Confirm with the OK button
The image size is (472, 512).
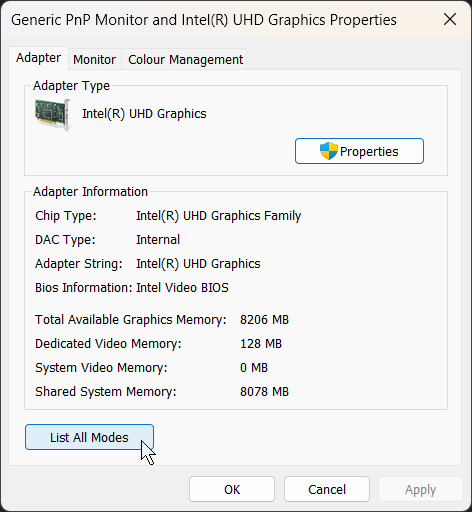click(x=232, y=489)
